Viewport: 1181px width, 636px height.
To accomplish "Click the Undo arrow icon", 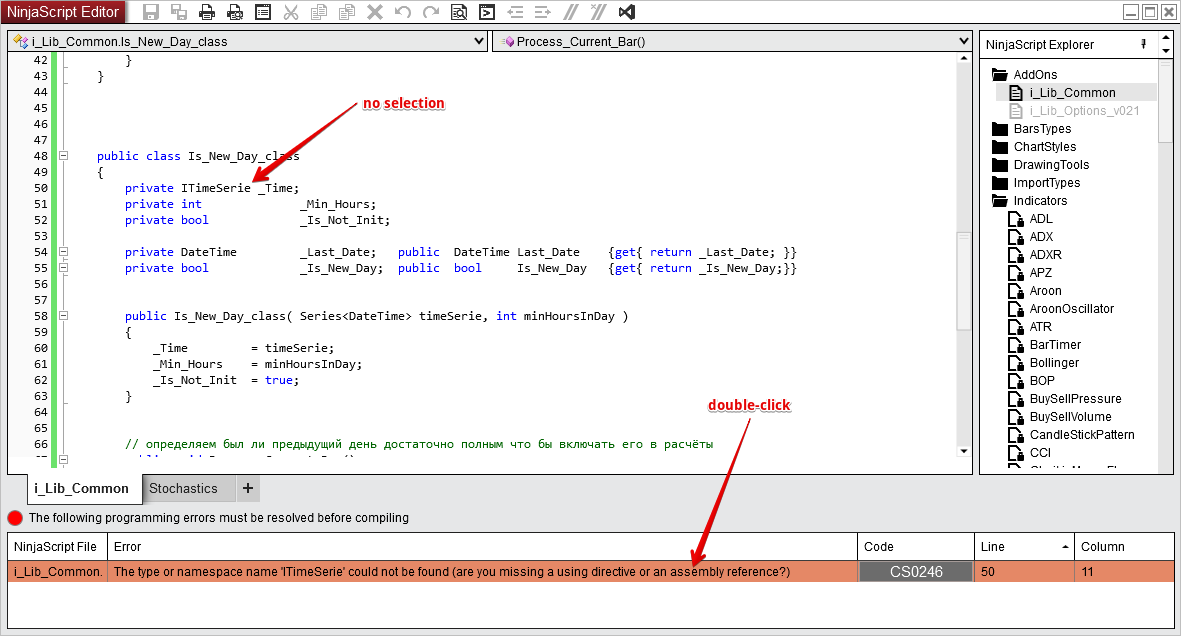I will pos(403,12).
